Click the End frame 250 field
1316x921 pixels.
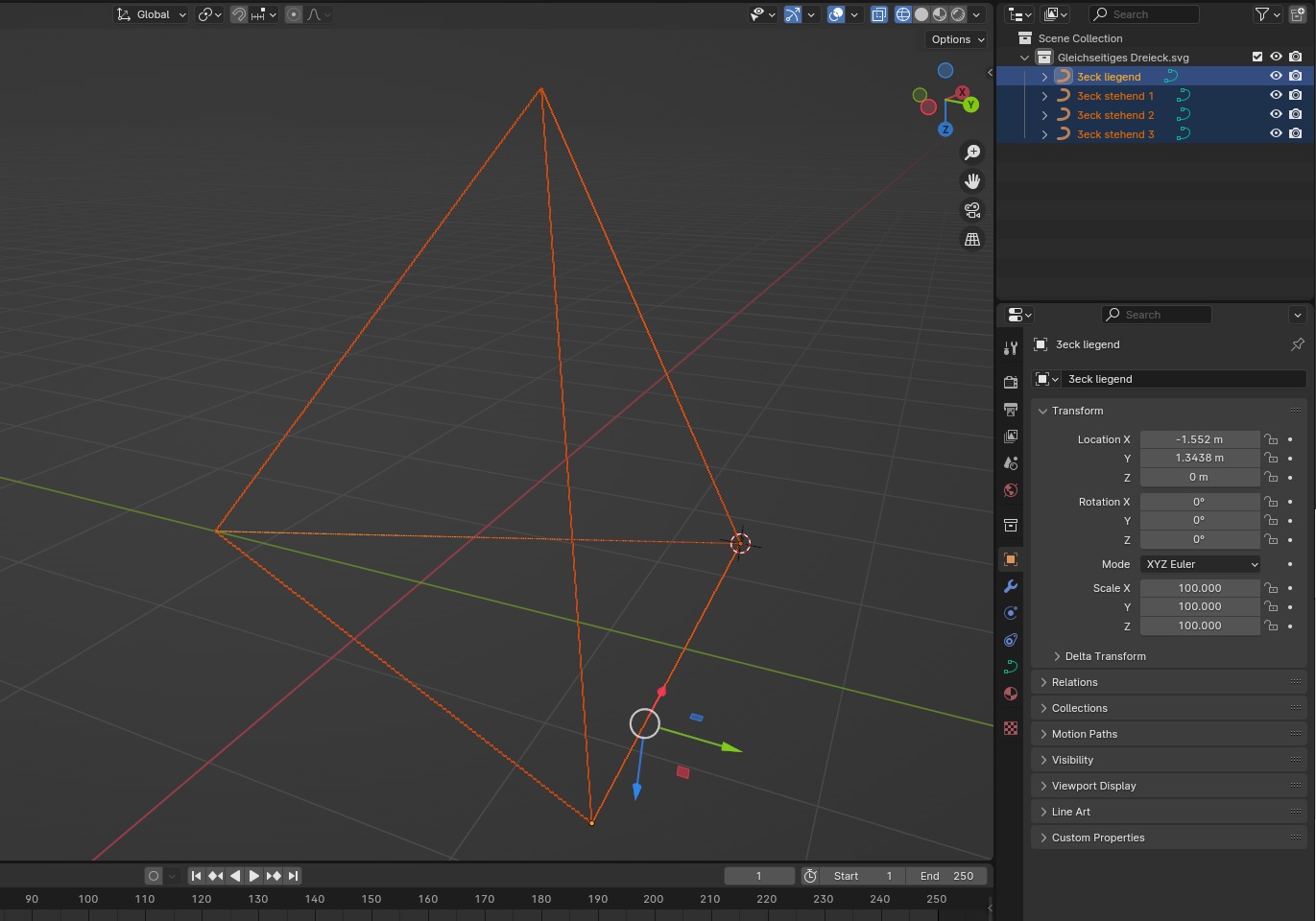(946, 876)
